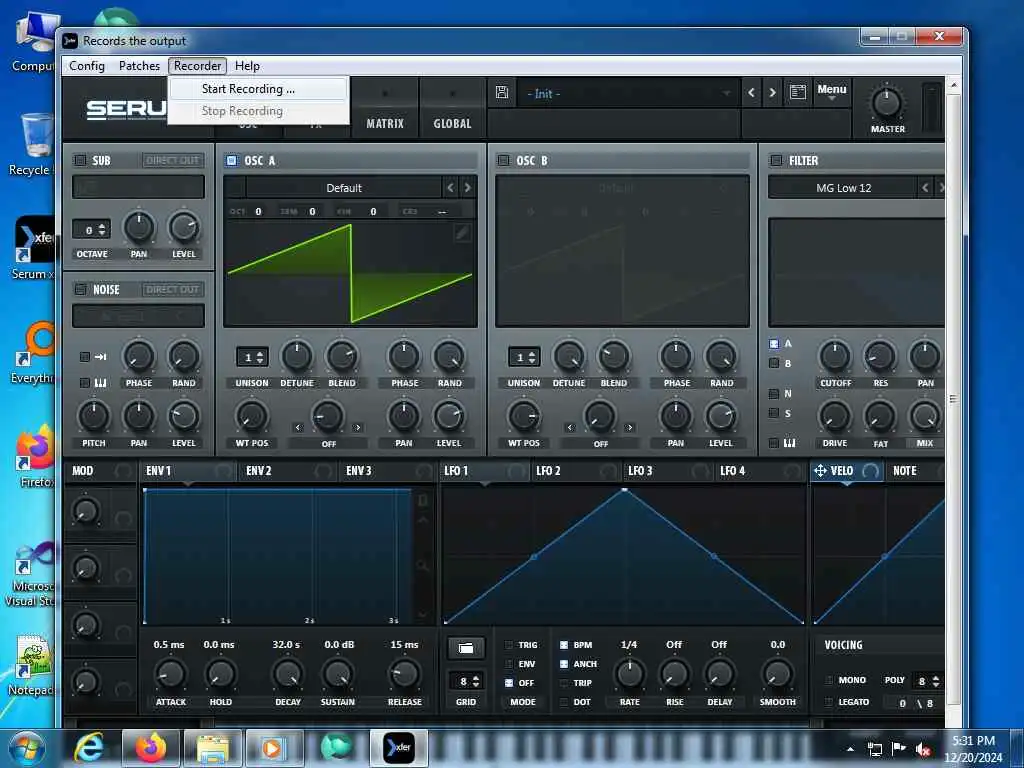Toggle filter routing for oscillator B
The width and height of the screenshot is (1024, 768).
click(x=774, y=363)
